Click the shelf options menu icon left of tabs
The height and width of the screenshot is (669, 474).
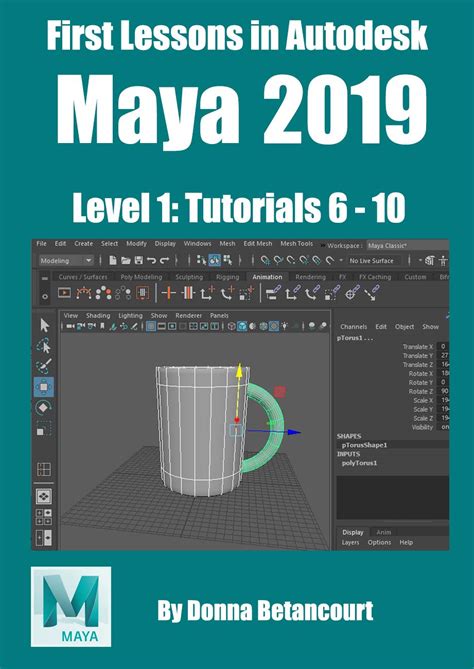44,278
